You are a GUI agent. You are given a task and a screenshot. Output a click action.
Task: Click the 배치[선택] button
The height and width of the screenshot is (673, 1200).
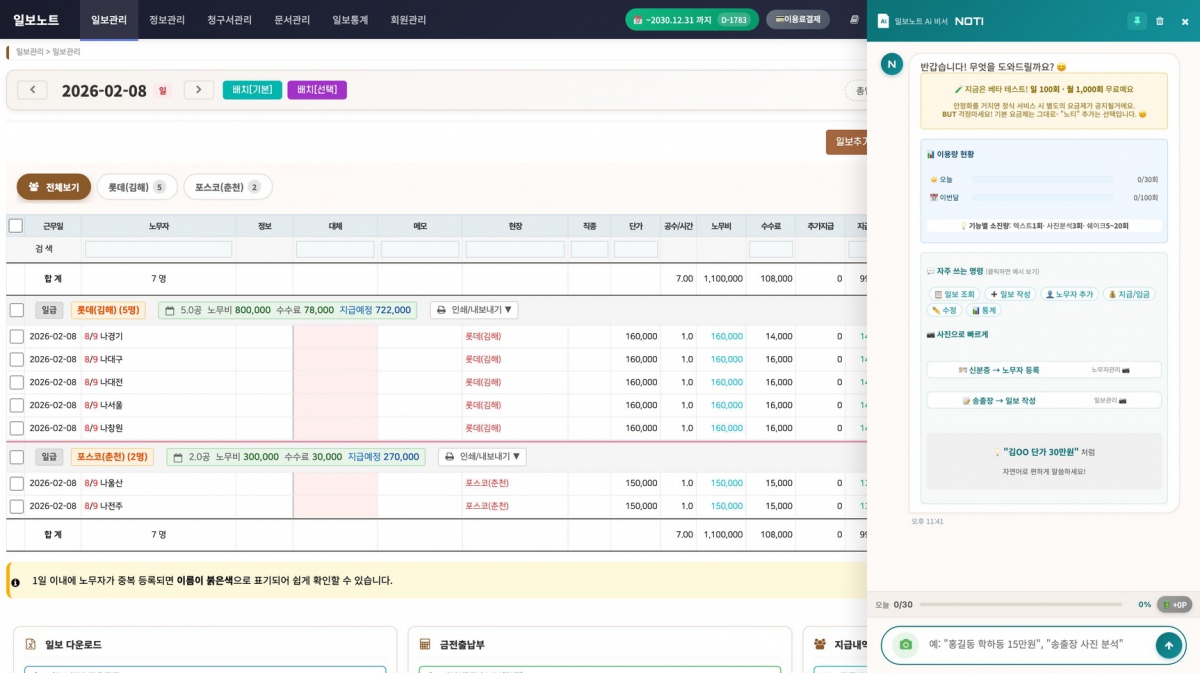click(x=317, y=90)
